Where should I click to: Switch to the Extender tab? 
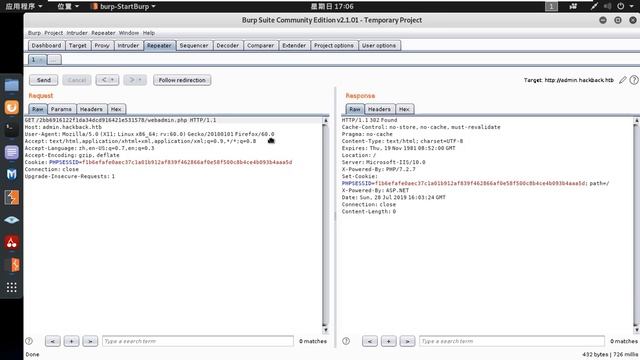(x=294, y=45)
